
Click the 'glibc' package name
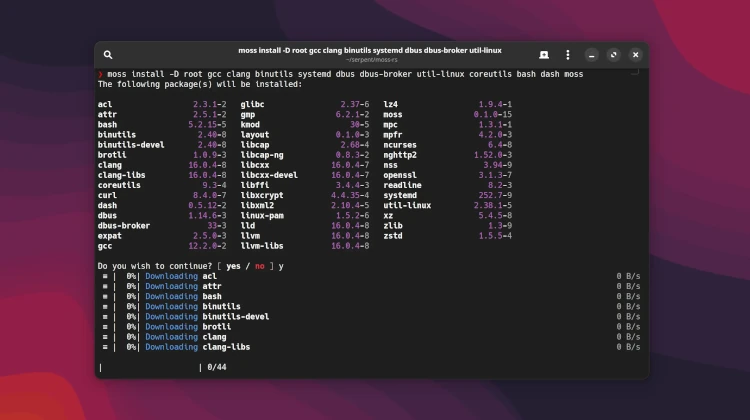(x=252, y=104)
